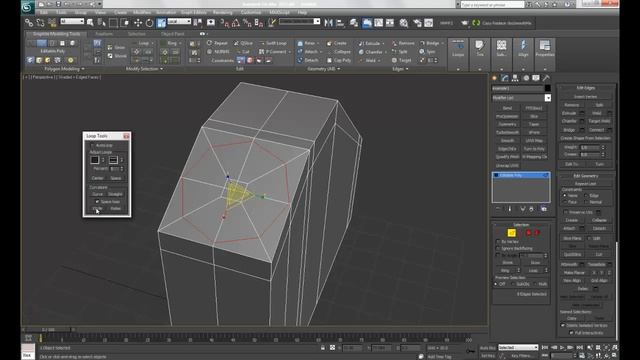Expand the Polygon Modeling ribbon panel
This screenshot has height=360, width=640.
64,69
